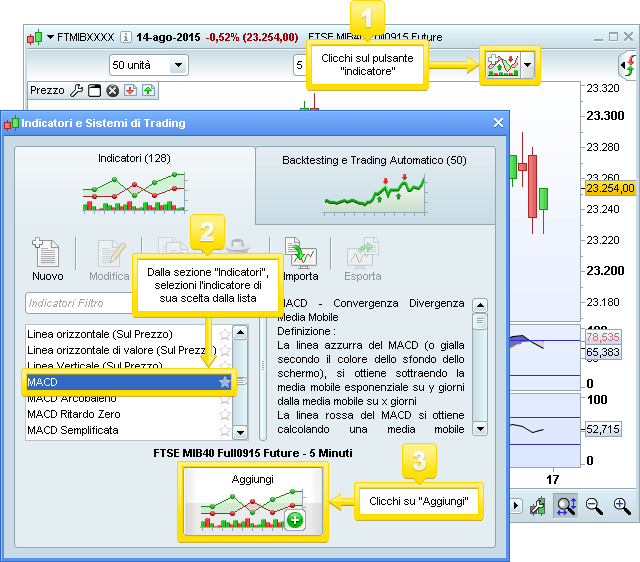The image size is (640, 562).
Task: Click the Modifica button
Action: point(109,260)
